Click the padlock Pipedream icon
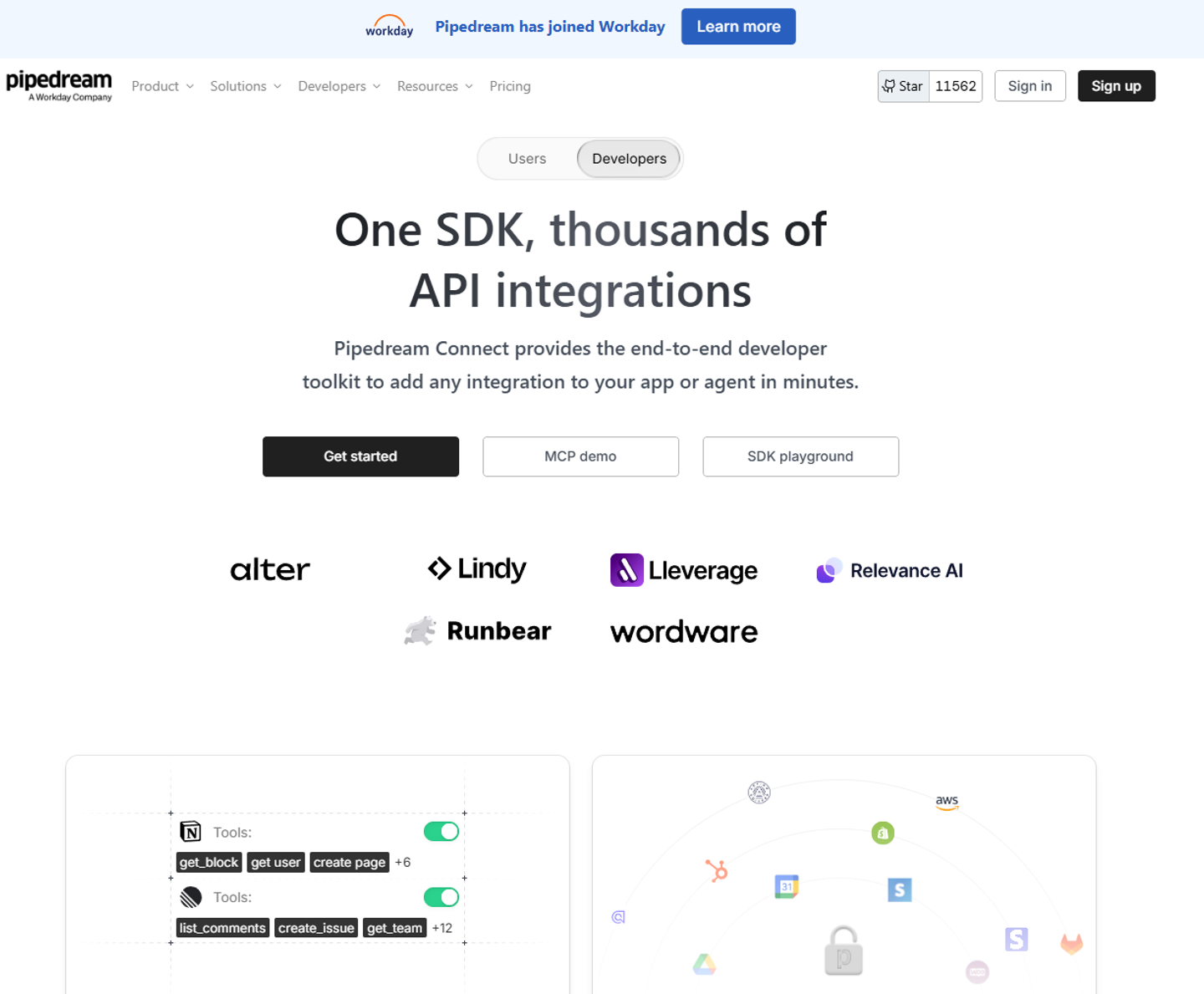Image resolution: width=1204 pixels, height=994 pixels. click(844, 951)
